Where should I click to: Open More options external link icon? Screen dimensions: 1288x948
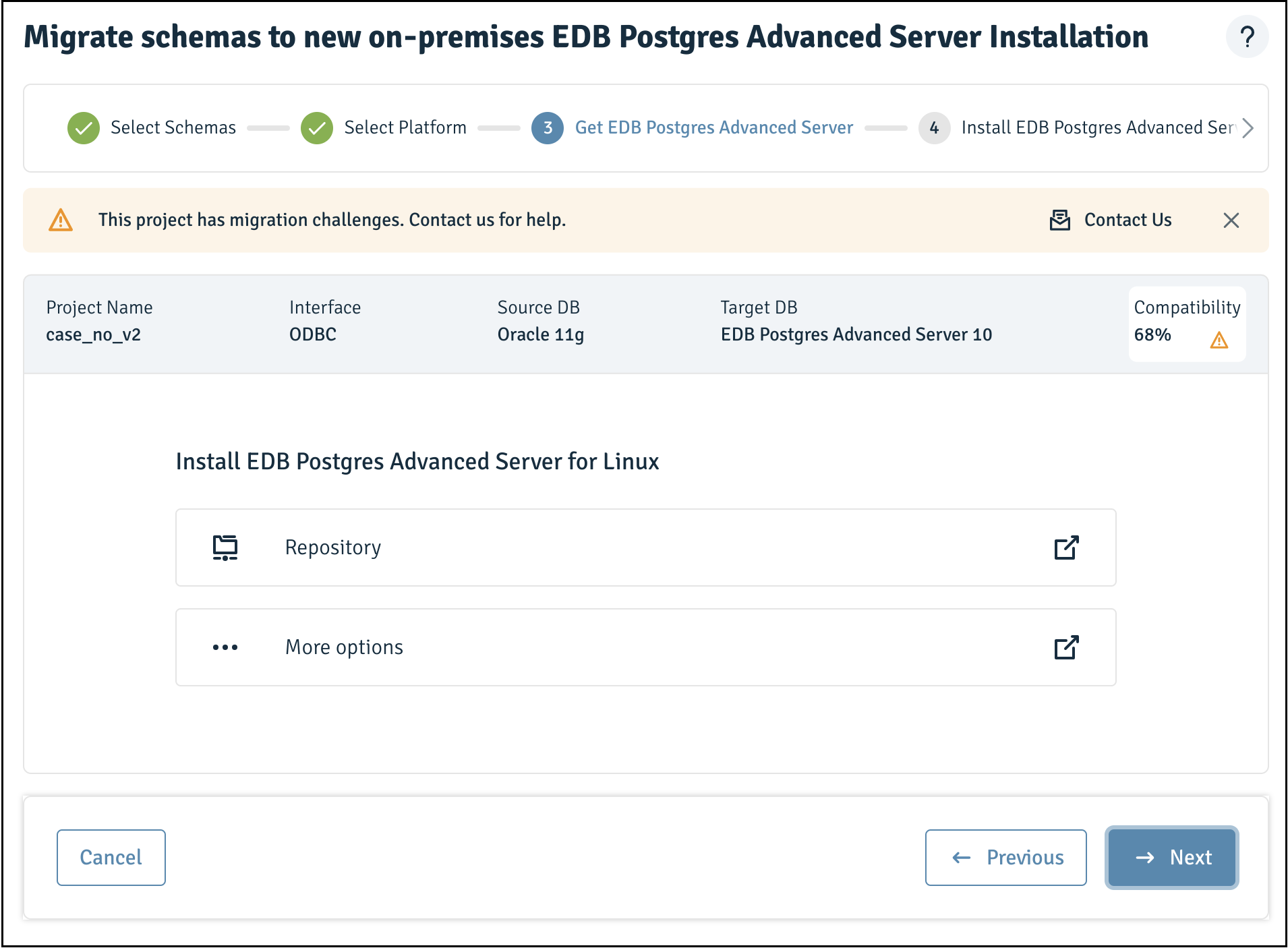click(x=1066, y=647)
